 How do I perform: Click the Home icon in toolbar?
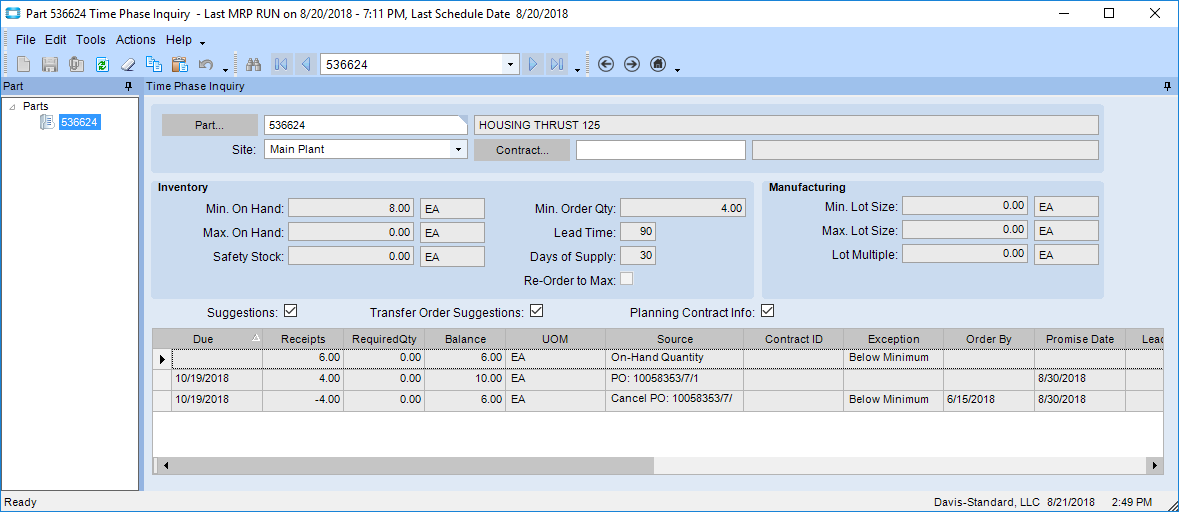658,65
